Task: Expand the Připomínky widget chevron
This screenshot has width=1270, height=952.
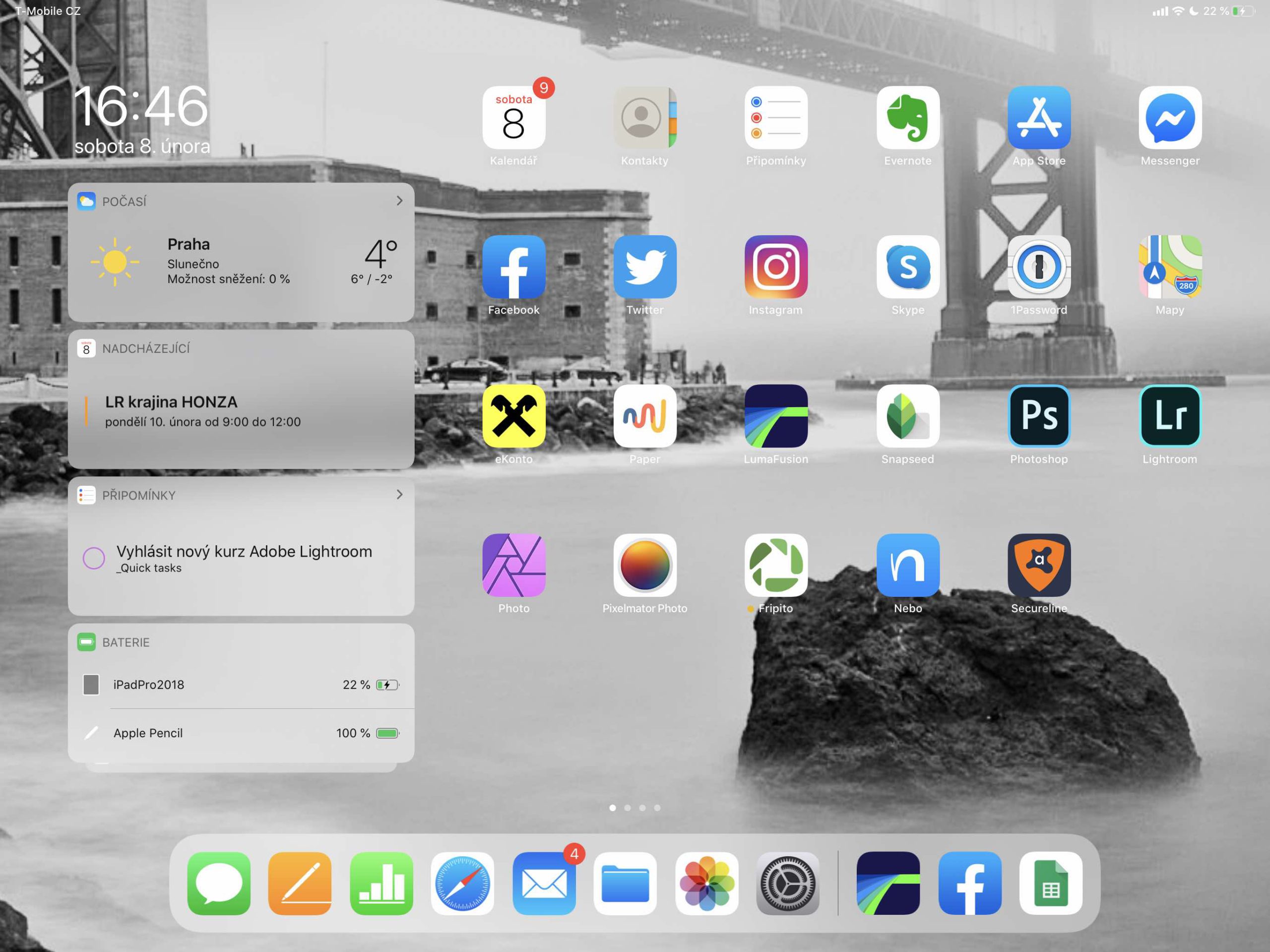Action: point(399,495)
